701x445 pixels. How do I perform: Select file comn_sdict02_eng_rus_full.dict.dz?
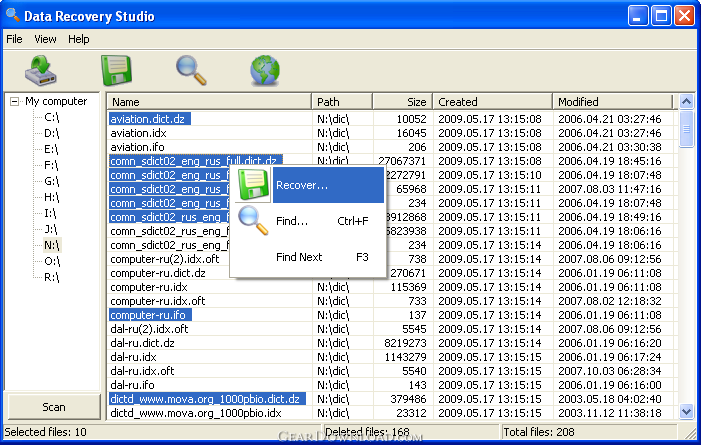coord(195,161)
